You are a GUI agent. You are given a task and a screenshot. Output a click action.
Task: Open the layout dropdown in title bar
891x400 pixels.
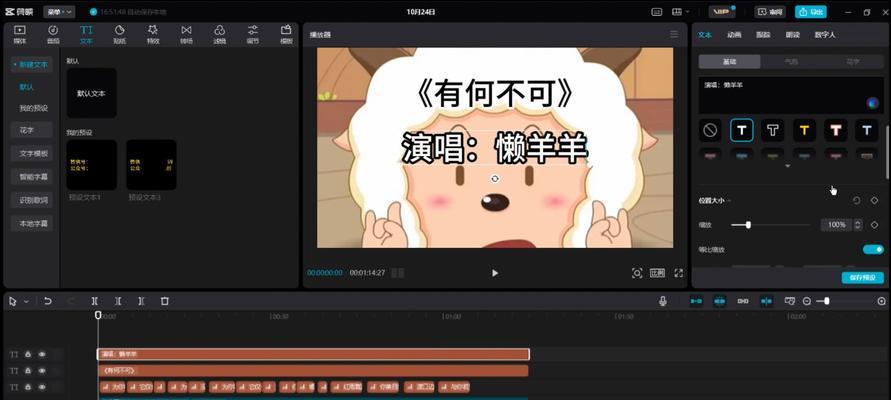[x=680, y=11]
